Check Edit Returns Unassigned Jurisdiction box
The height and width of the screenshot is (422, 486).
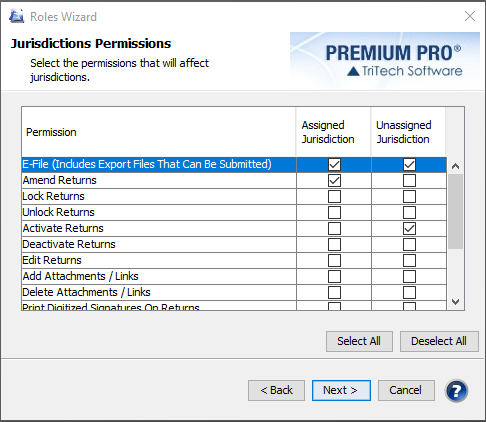pyautogui.click(x=409, y=260)
